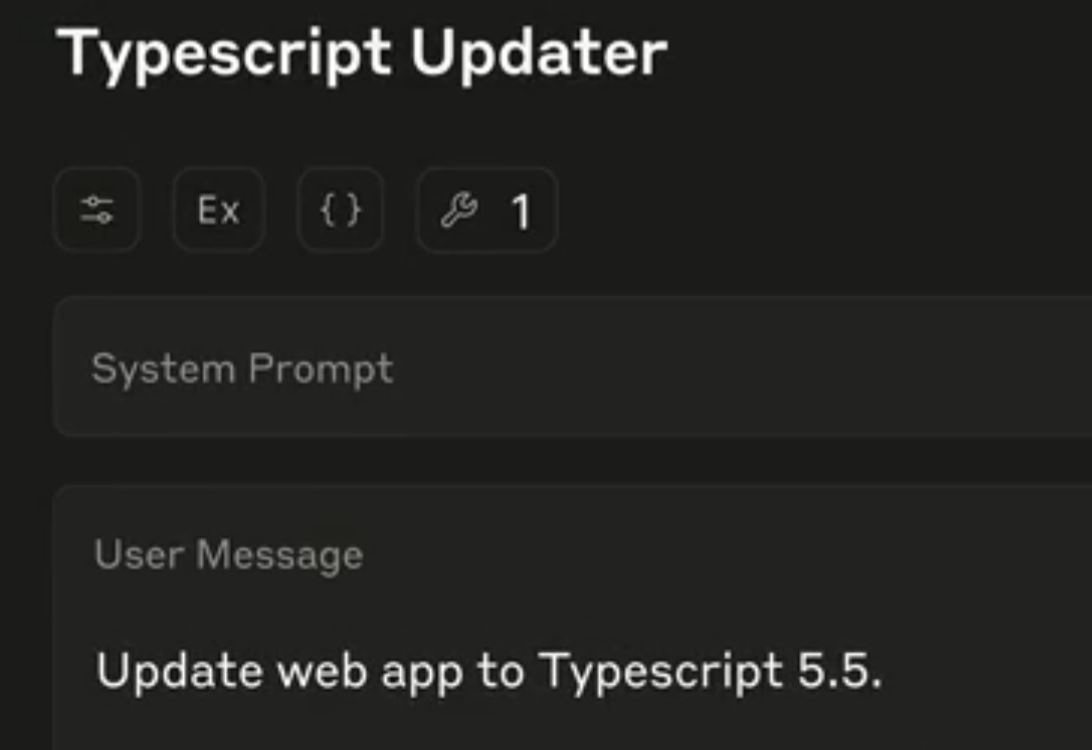Image resolution: width=1092 pixels, height=750 pixels.
Task: Click the word "Prompt" in the System Prompt placeholder
Action: (x=320, y=370)
